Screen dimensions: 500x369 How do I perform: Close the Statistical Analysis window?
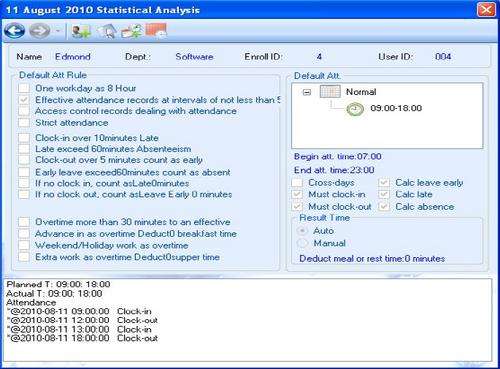486,9
